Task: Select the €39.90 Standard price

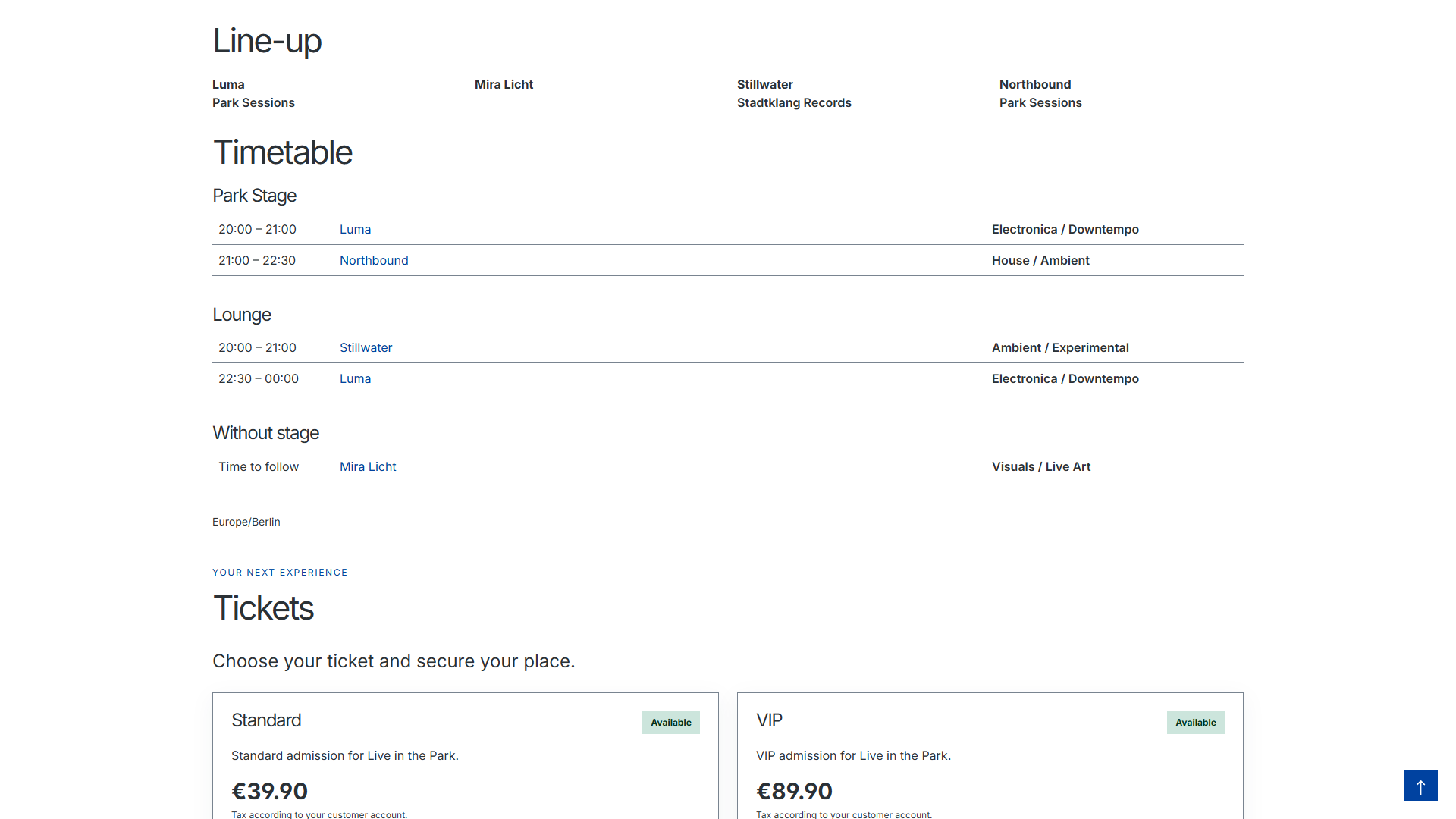Action: 269,791
